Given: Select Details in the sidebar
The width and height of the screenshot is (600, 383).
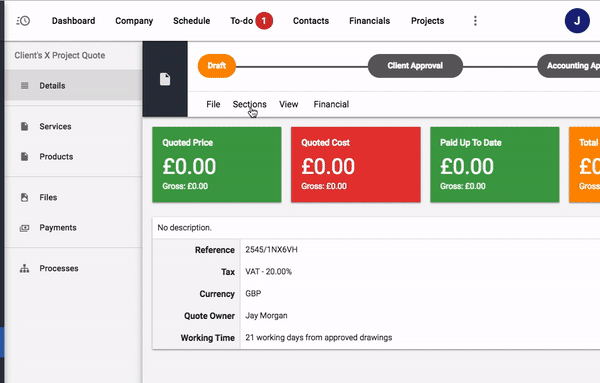Looking at the screenshot, I should [x=73, y=85].
